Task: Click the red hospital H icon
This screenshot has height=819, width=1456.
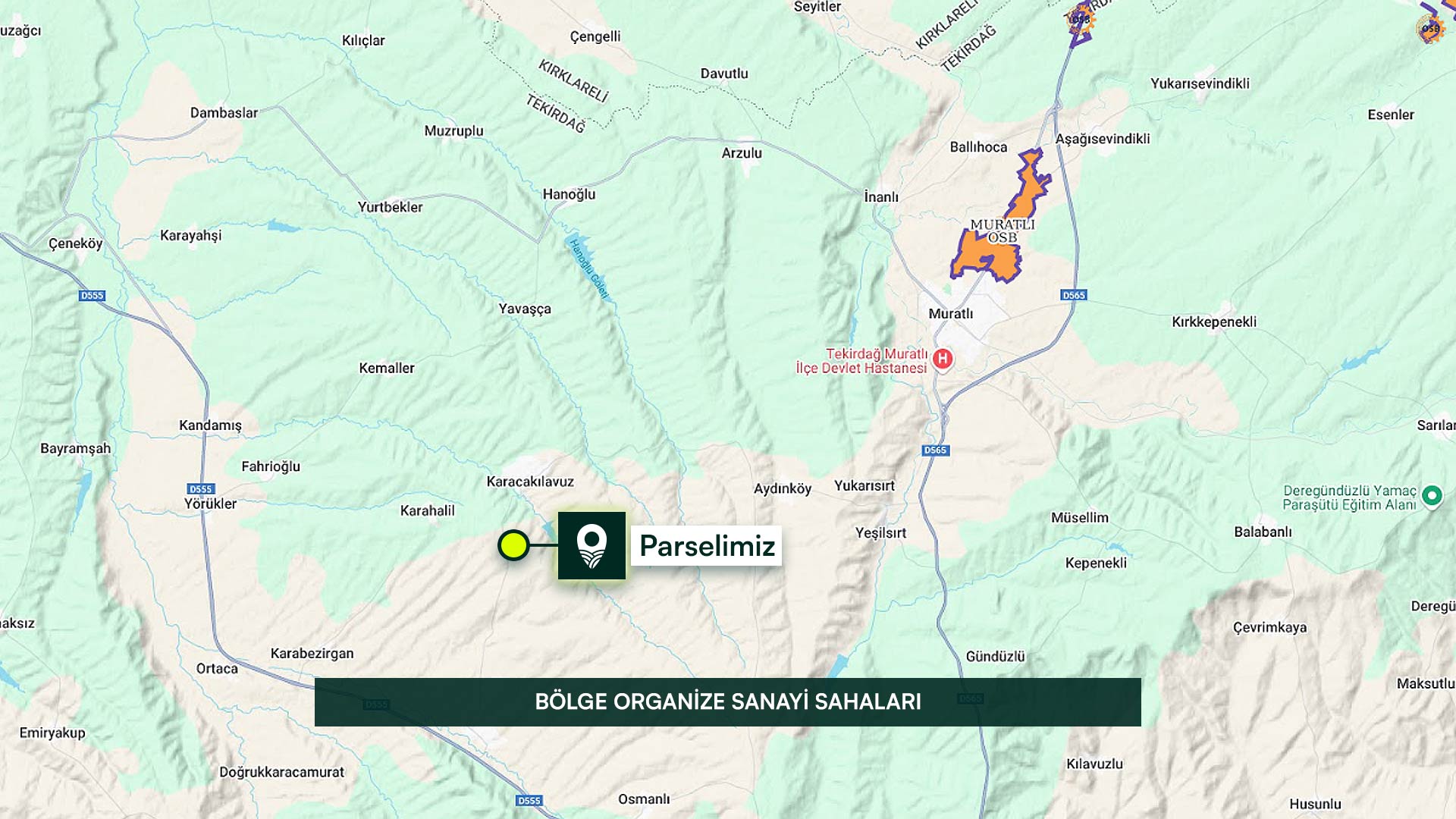Action: [x=943, y=359]
